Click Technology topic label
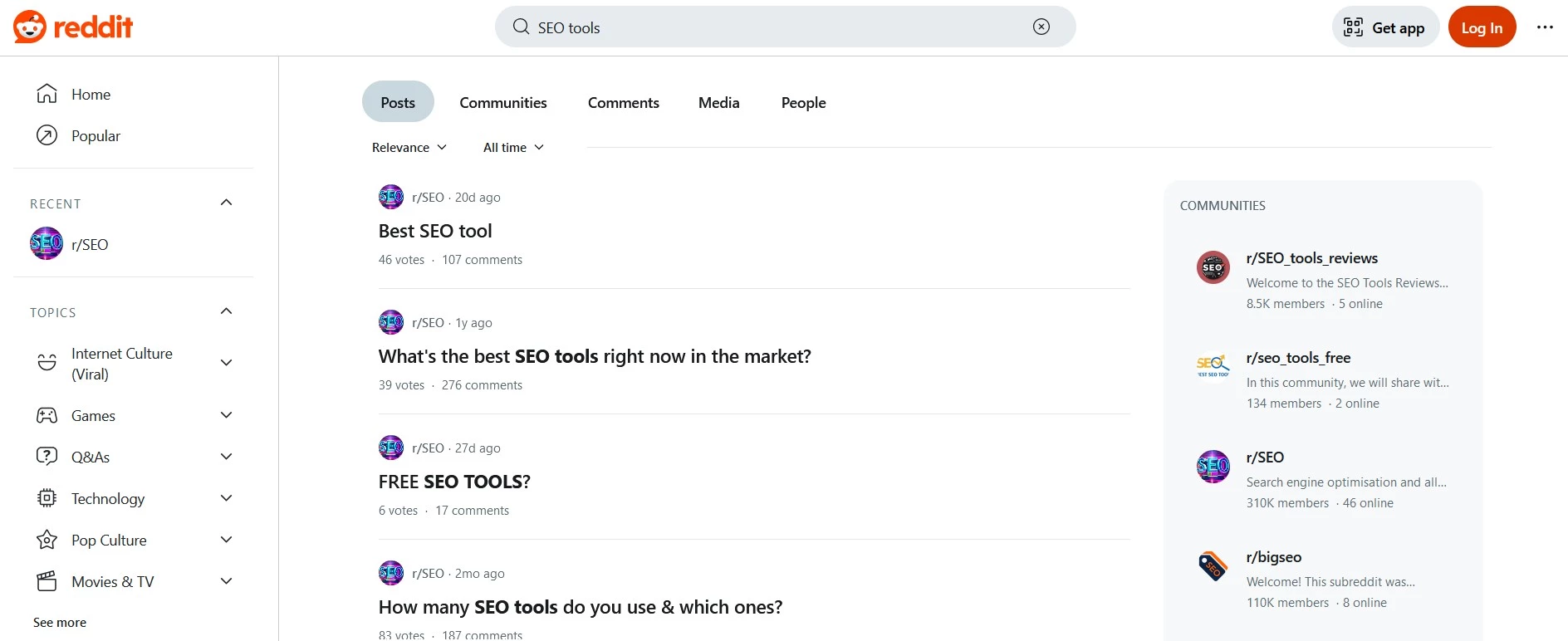The image size is (1568, 641). 108,498
